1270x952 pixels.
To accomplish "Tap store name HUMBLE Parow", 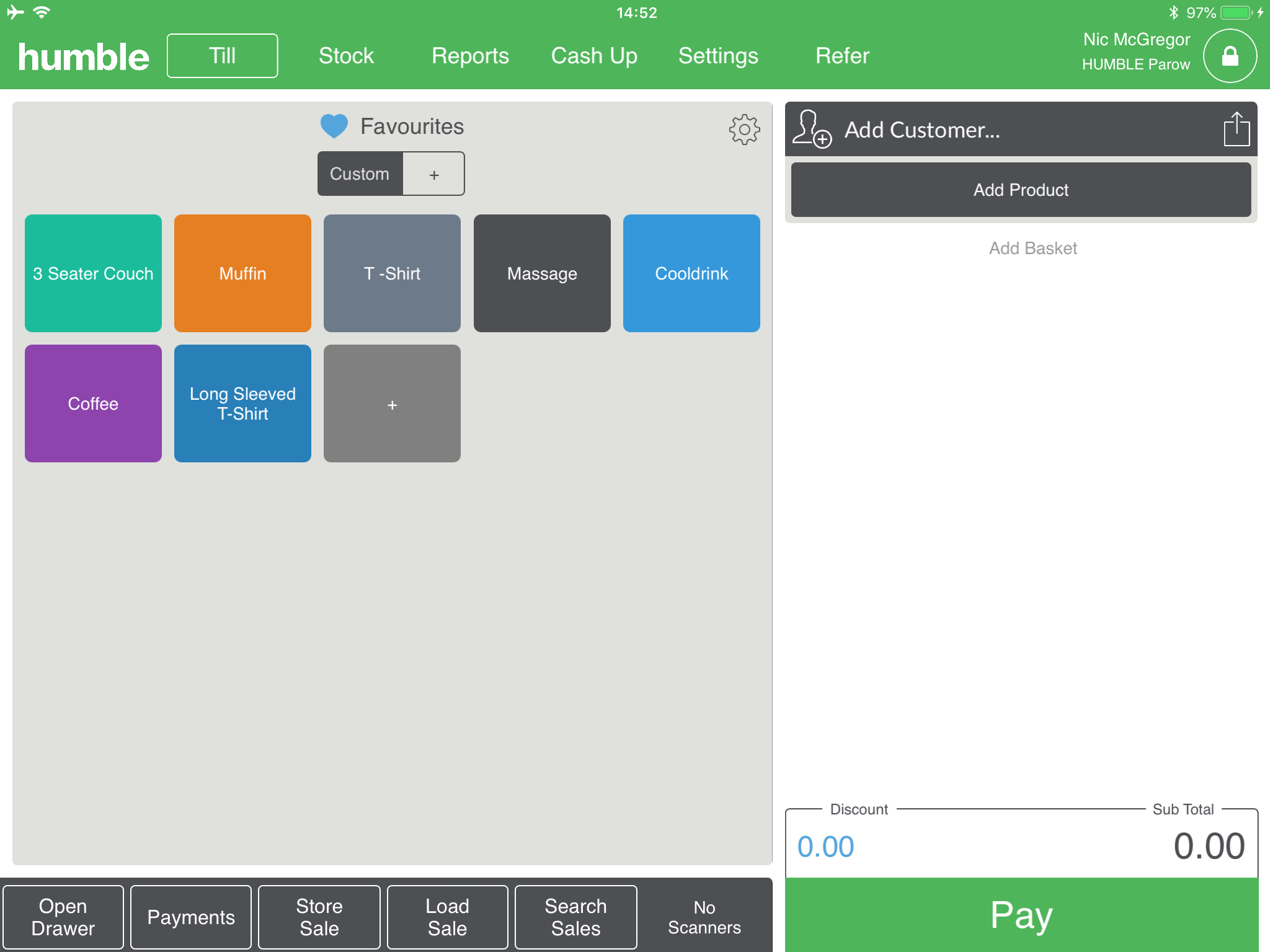I will point(1136,64).
